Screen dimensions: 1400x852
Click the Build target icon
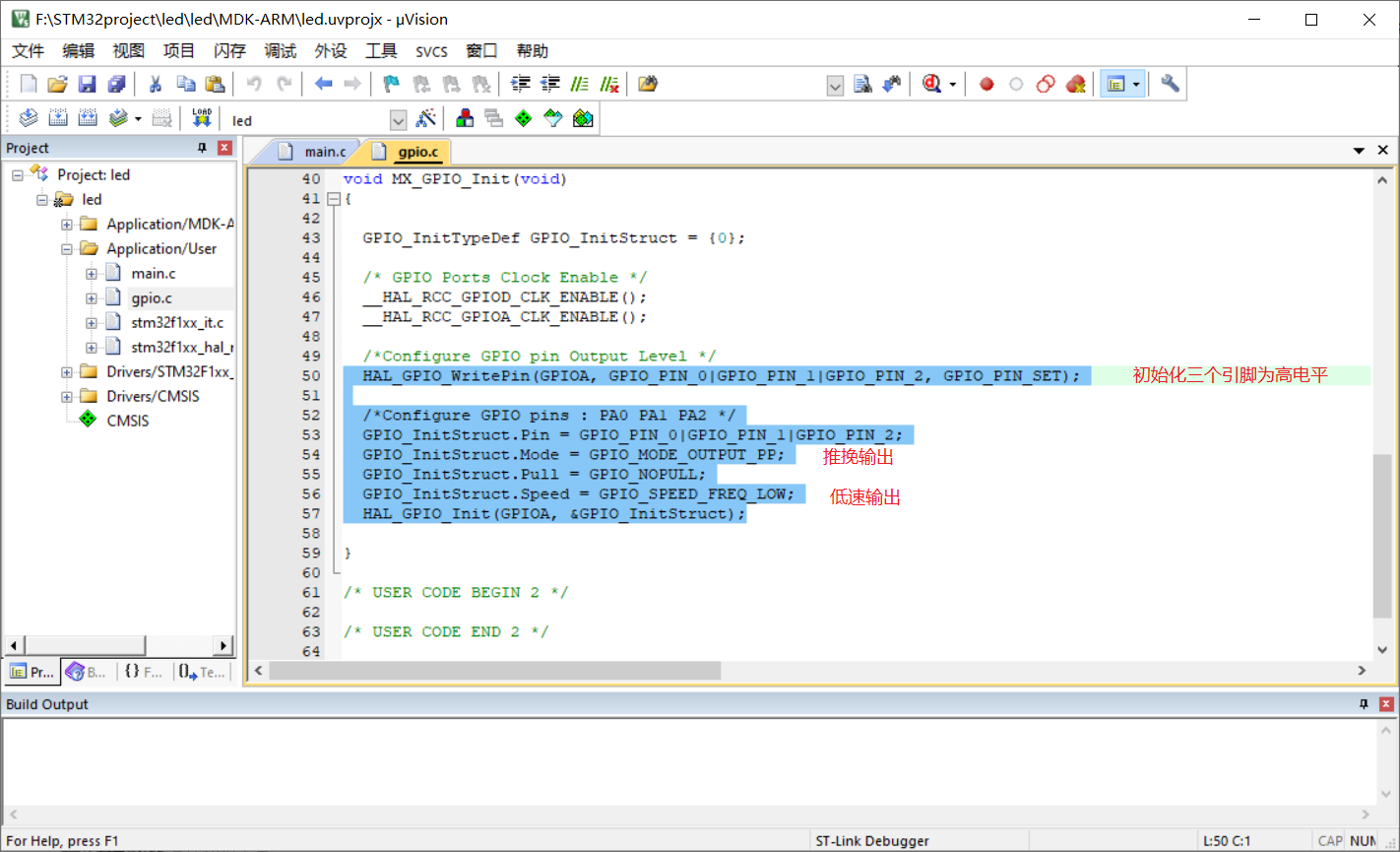click(x=58, y=119)
